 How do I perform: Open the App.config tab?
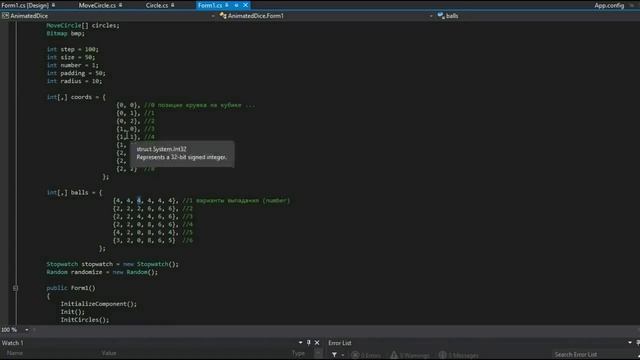click(x=609, y=5)
